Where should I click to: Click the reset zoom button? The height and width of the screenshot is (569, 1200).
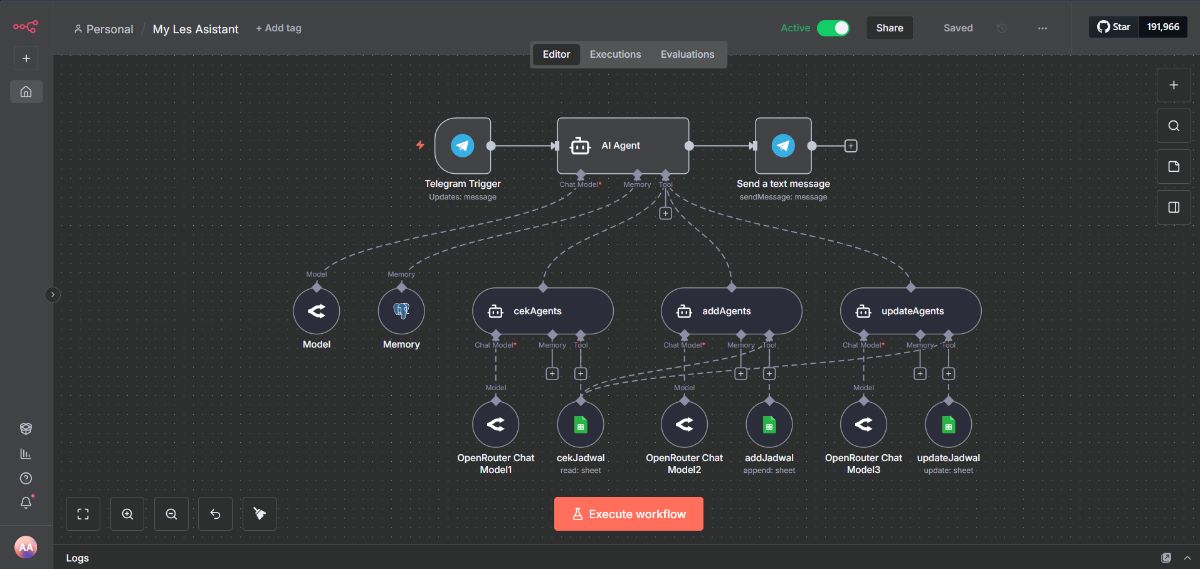tap(215, 514)
